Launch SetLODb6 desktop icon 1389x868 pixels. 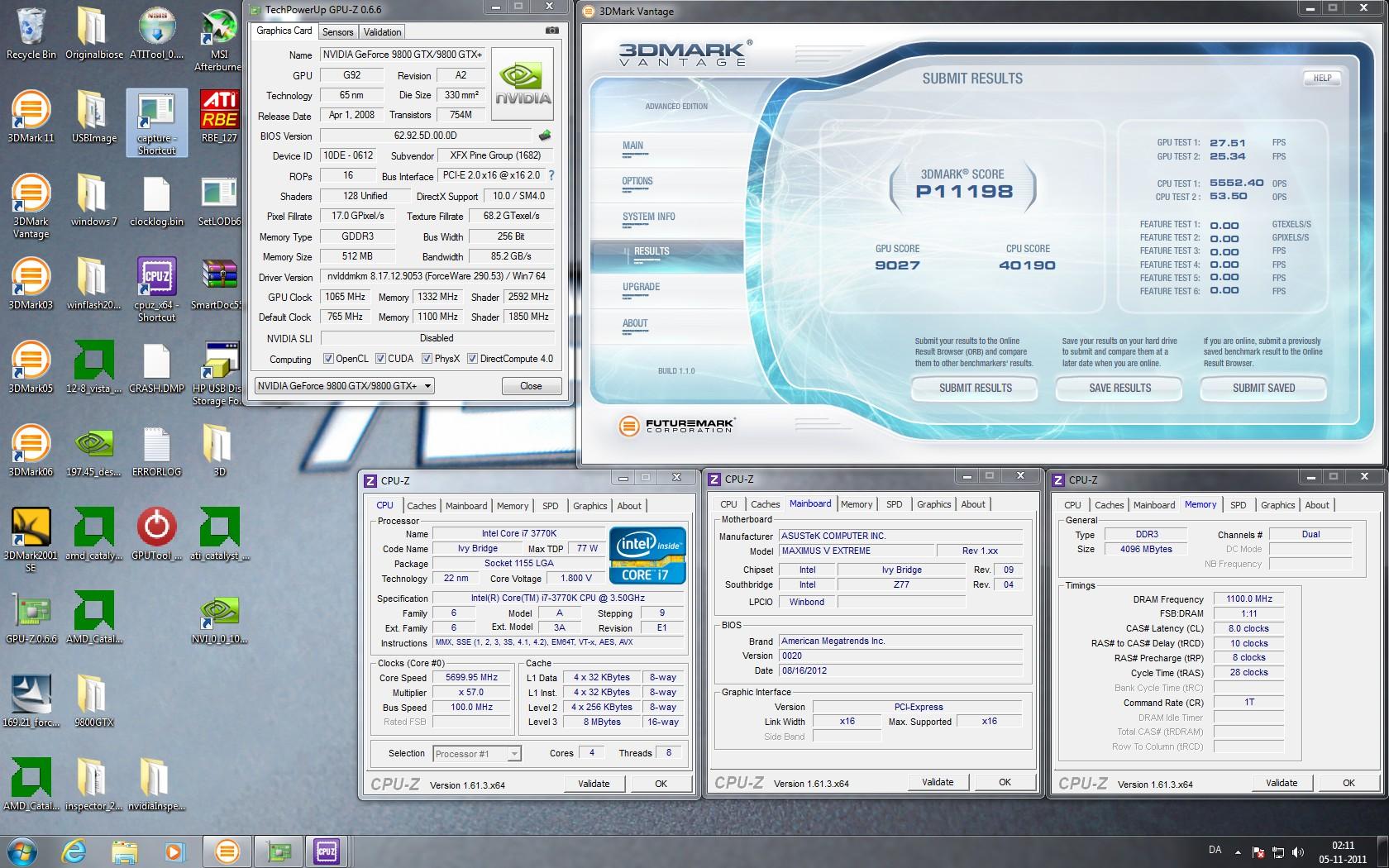(219, 200)
